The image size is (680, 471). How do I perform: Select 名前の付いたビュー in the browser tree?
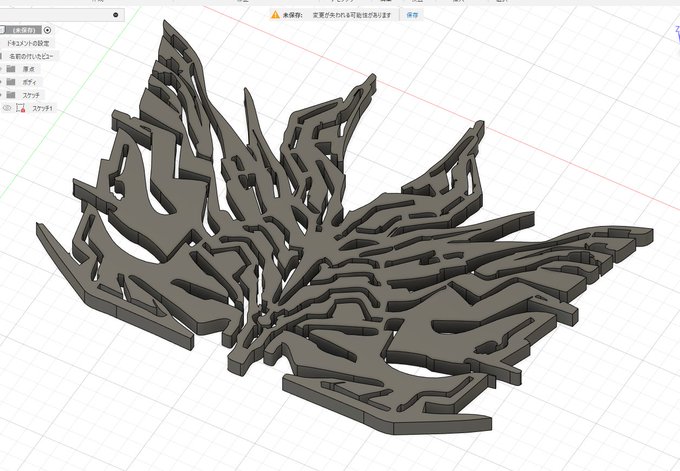(31, 56)
